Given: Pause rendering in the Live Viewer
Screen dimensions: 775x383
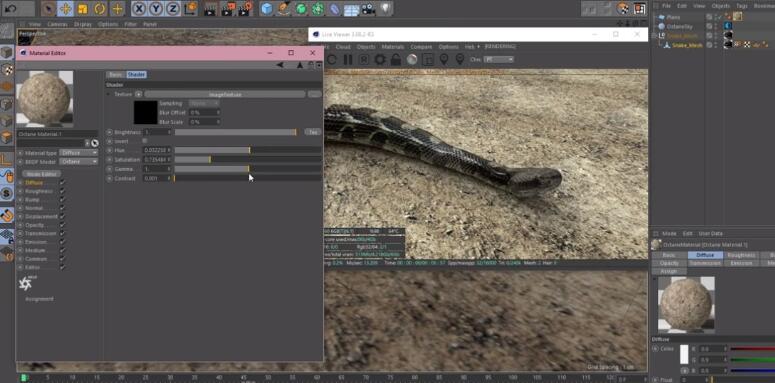Looking at the screenshot, I should coord(348,60).
